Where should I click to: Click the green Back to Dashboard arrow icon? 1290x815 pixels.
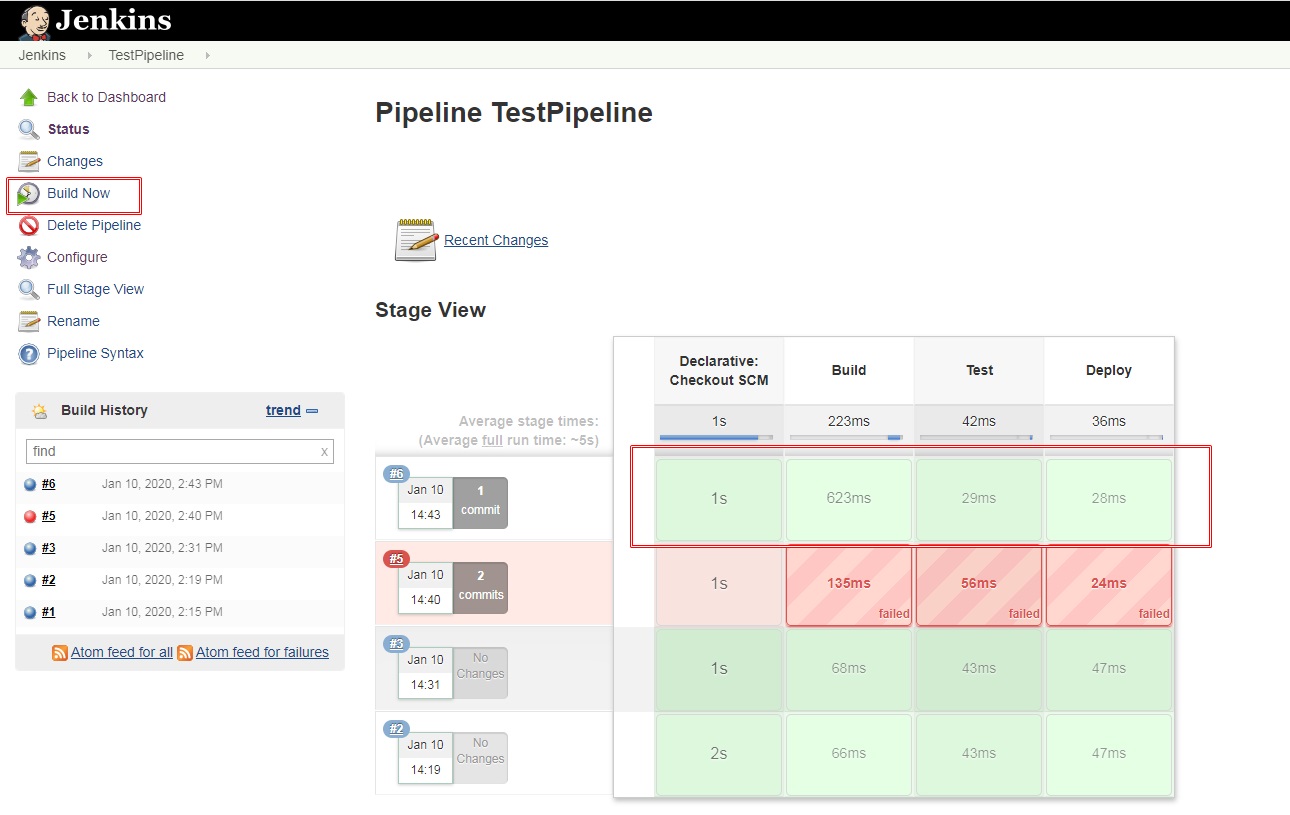tap(29, 97)
